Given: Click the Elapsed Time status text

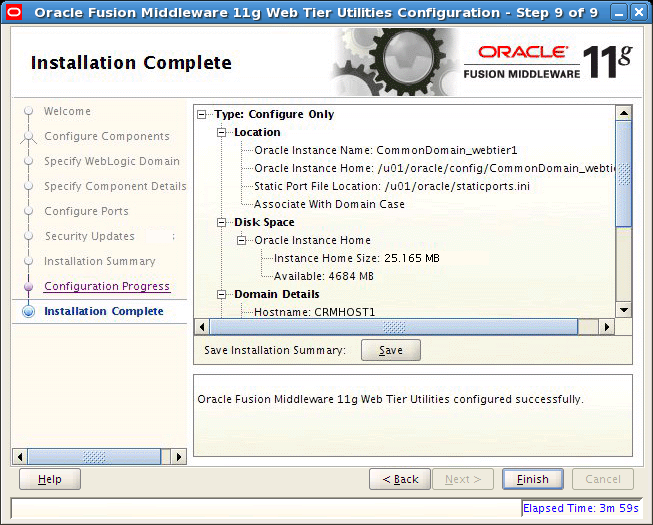Looking at the screenshot, I should point(581,508).
